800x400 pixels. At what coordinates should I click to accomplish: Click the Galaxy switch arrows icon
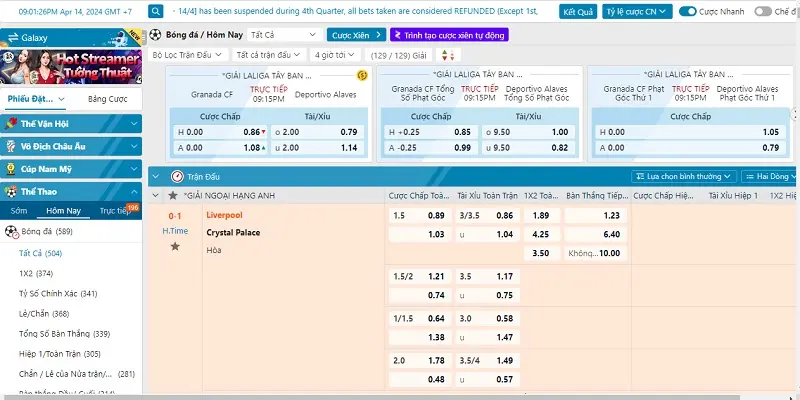click(11, 37)
